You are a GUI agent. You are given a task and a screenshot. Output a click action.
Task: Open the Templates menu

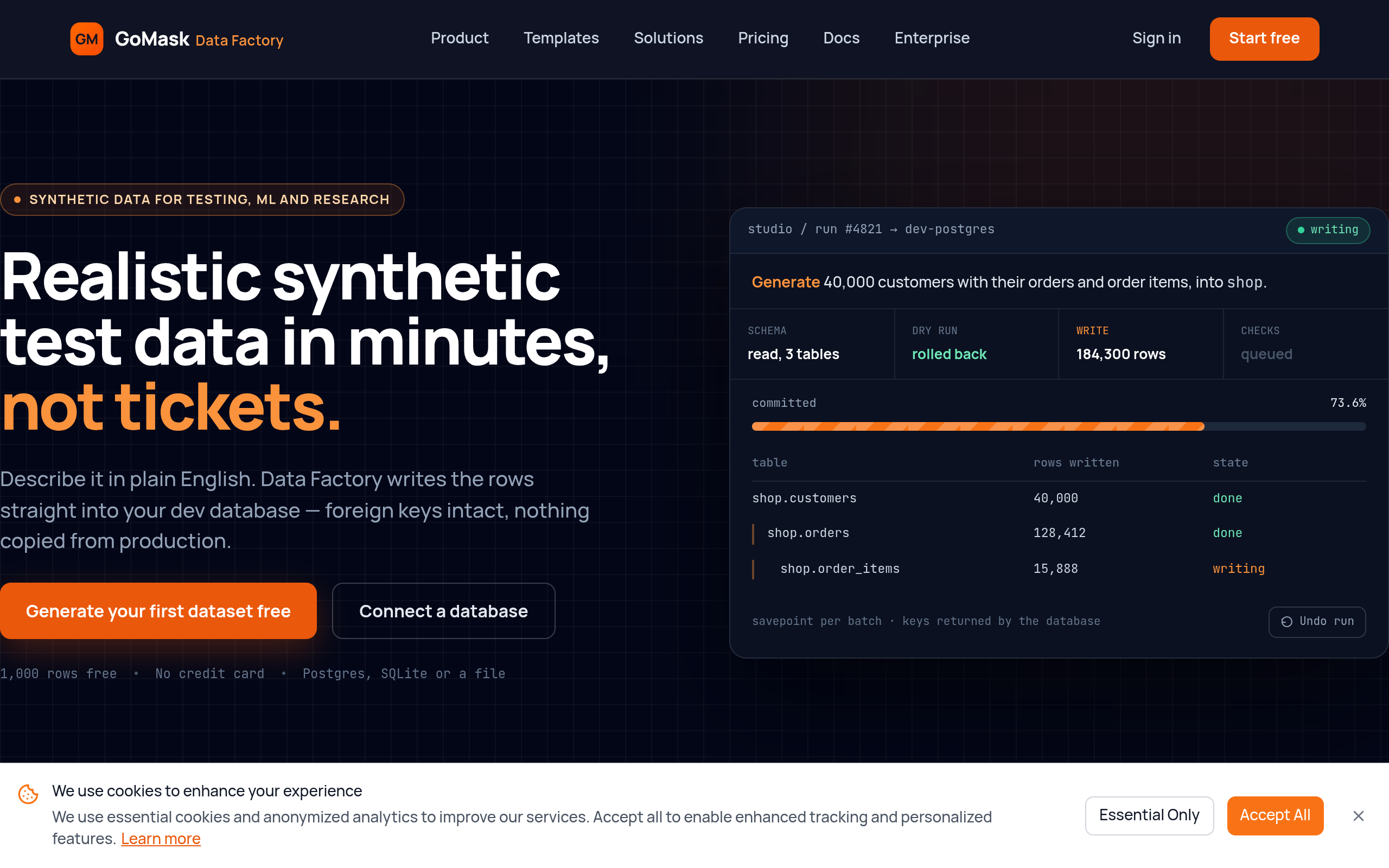click(x=561, y=38)
